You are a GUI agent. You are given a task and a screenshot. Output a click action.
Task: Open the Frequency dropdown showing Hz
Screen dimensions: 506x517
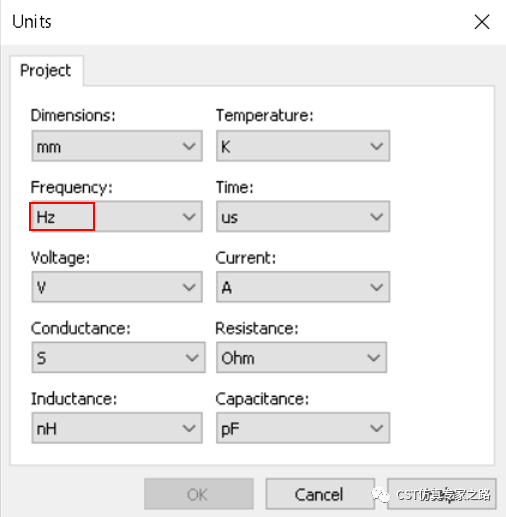click(117, 216)
